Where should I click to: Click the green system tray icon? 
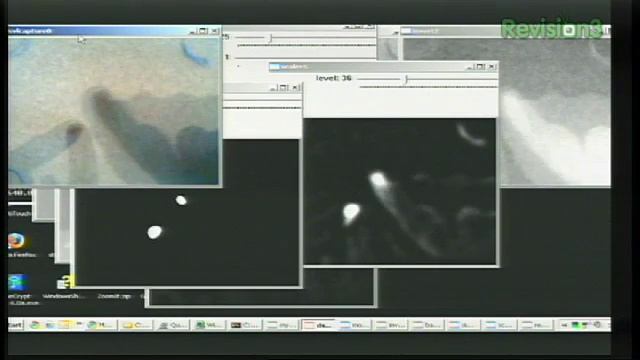(x=576, y=325)
